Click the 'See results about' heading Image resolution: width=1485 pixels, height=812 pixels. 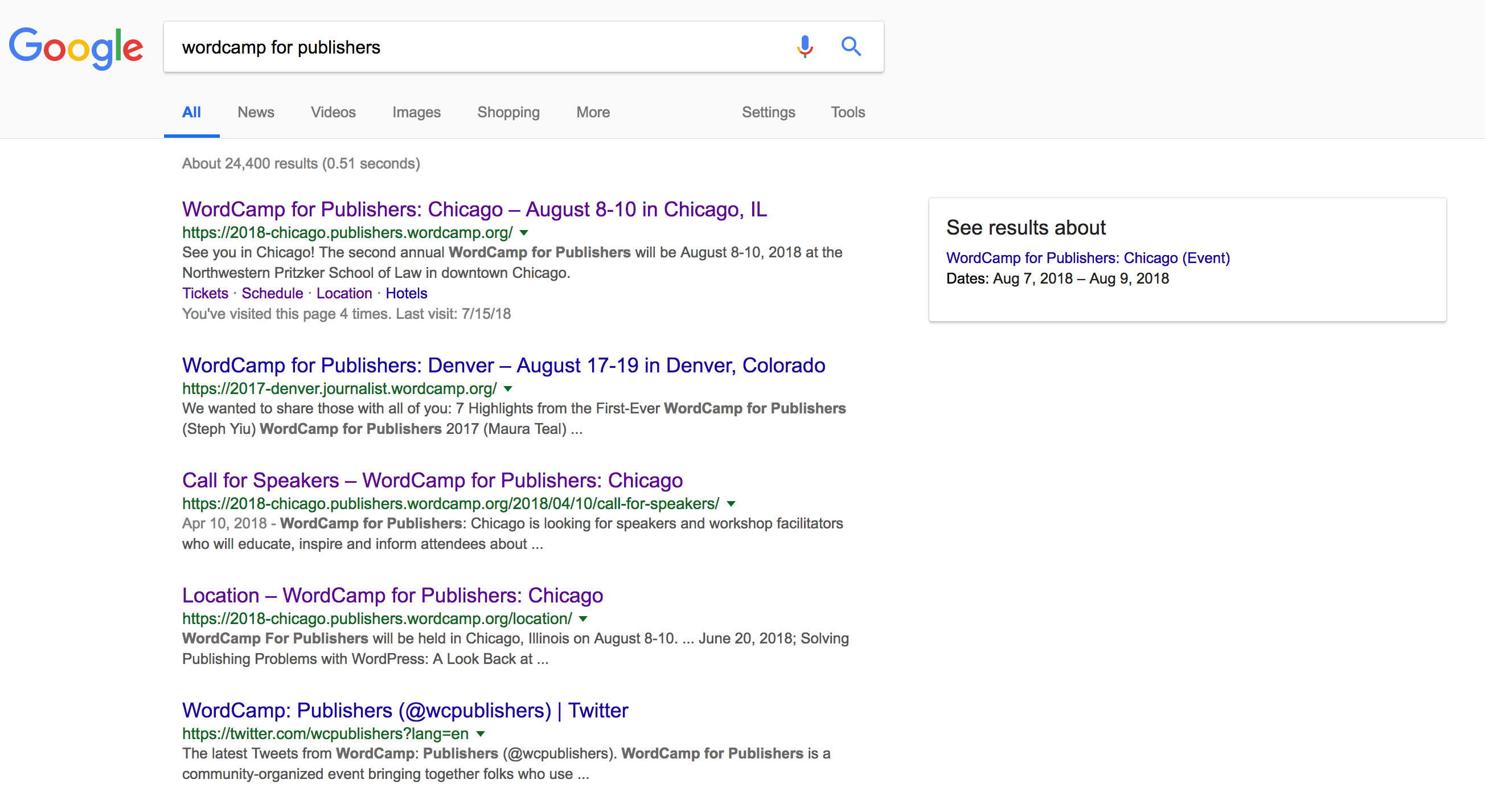[1025, 228]
